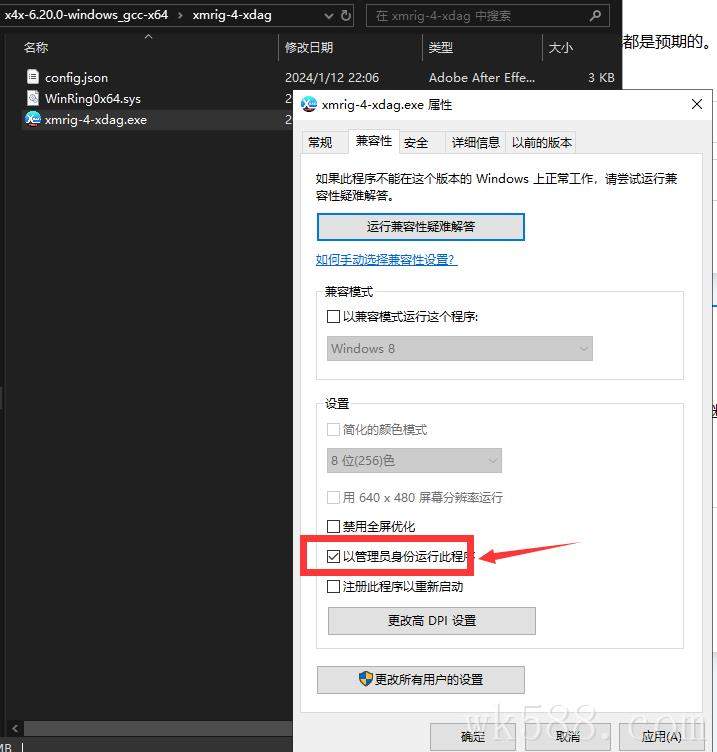Click 运行兼容性疑难解答 button

[421, 226]
